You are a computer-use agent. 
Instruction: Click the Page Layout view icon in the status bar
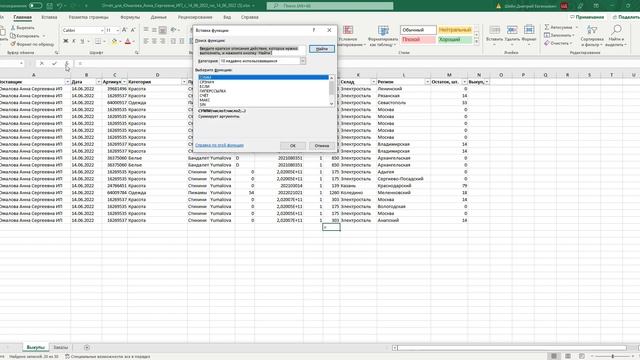pos(568,356)
